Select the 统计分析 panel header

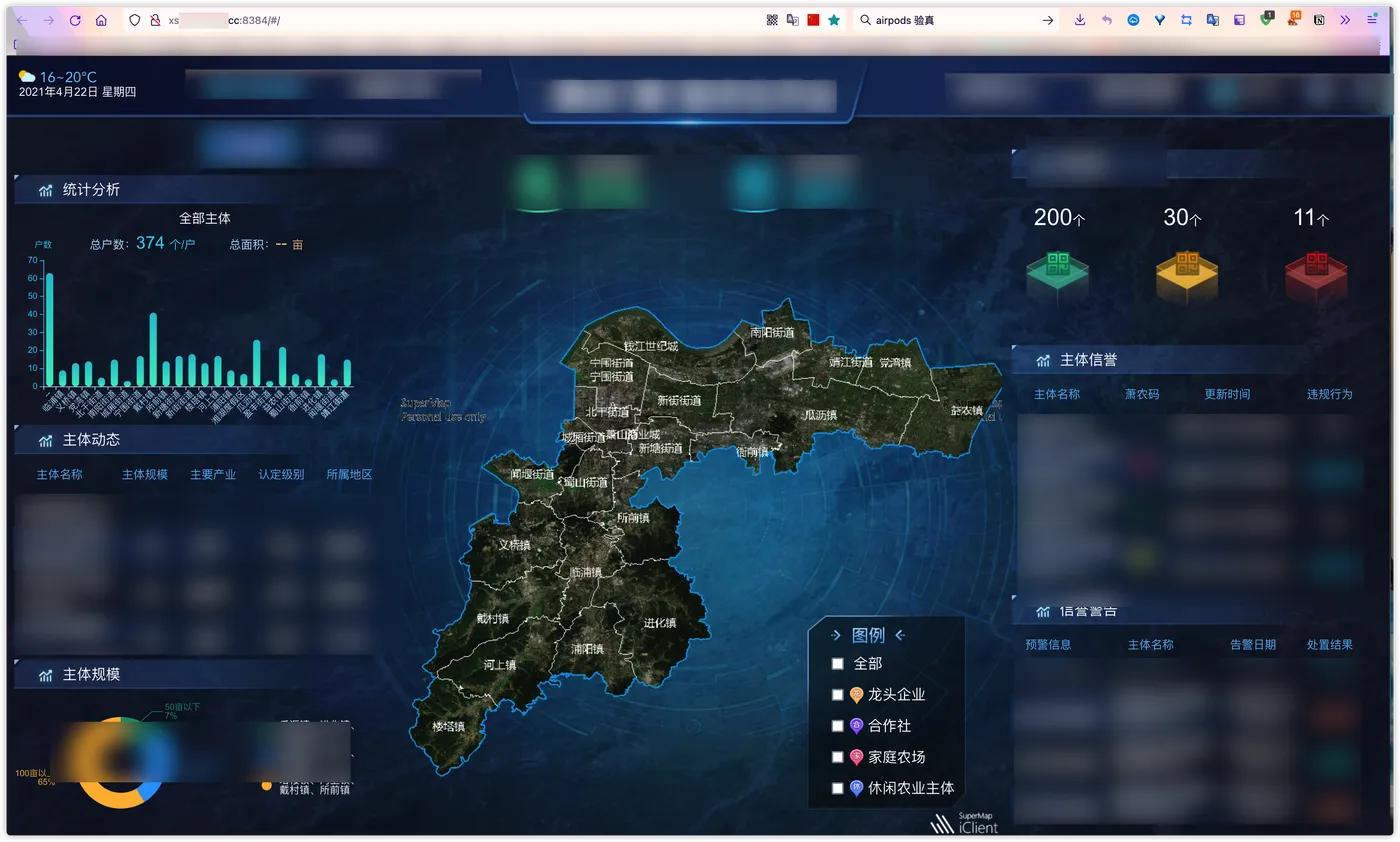click(x=91, y=189)
